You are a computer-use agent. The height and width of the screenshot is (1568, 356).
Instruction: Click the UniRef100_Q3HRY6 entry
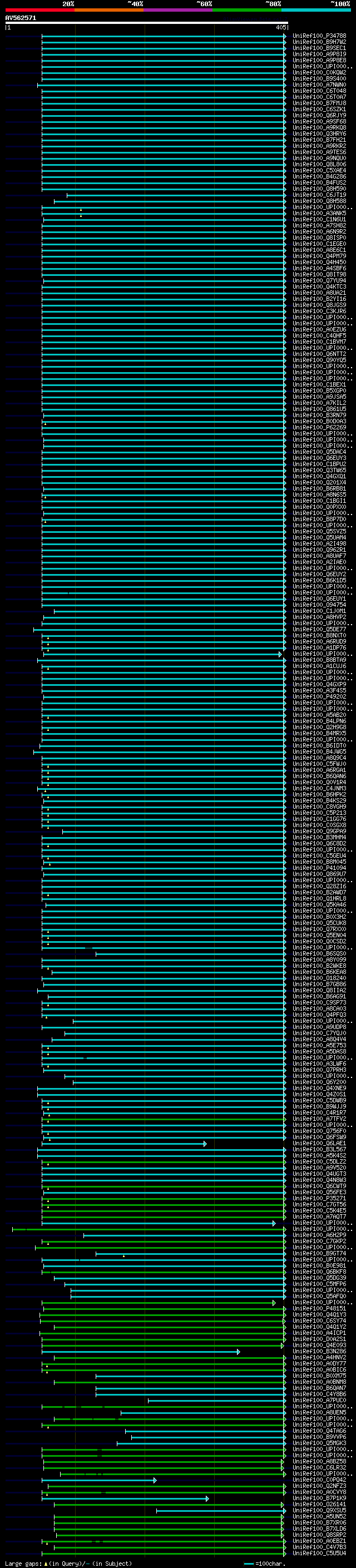coord(319,133)
